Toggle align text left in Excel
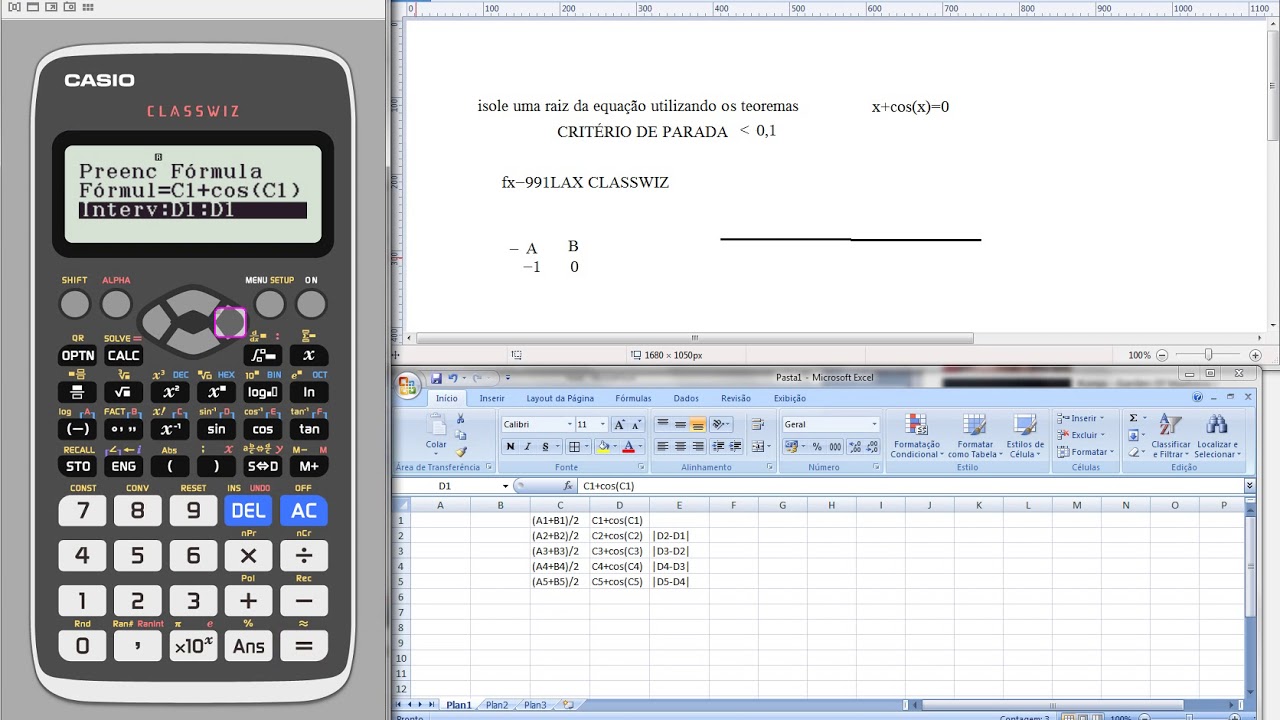 point(663,446)
